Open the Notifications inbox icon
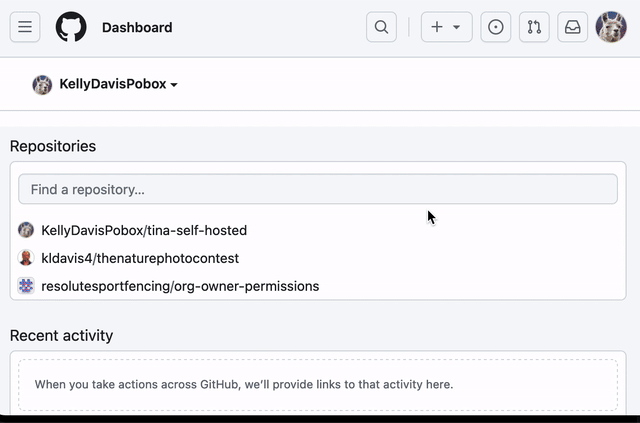 [x=572, y=27]
